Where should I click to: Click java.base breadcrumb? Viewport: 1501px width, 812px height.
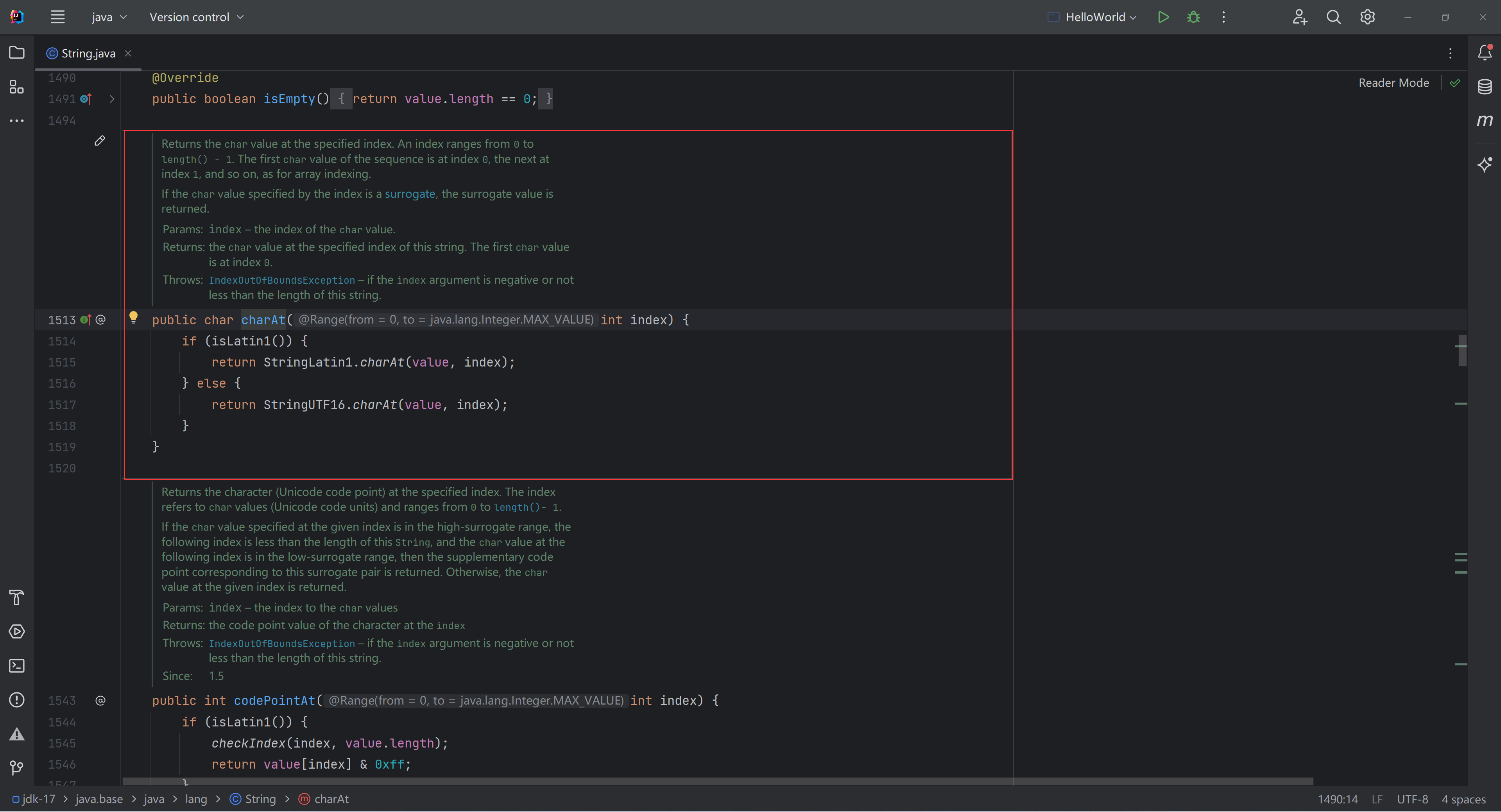[x=99, y=799]
